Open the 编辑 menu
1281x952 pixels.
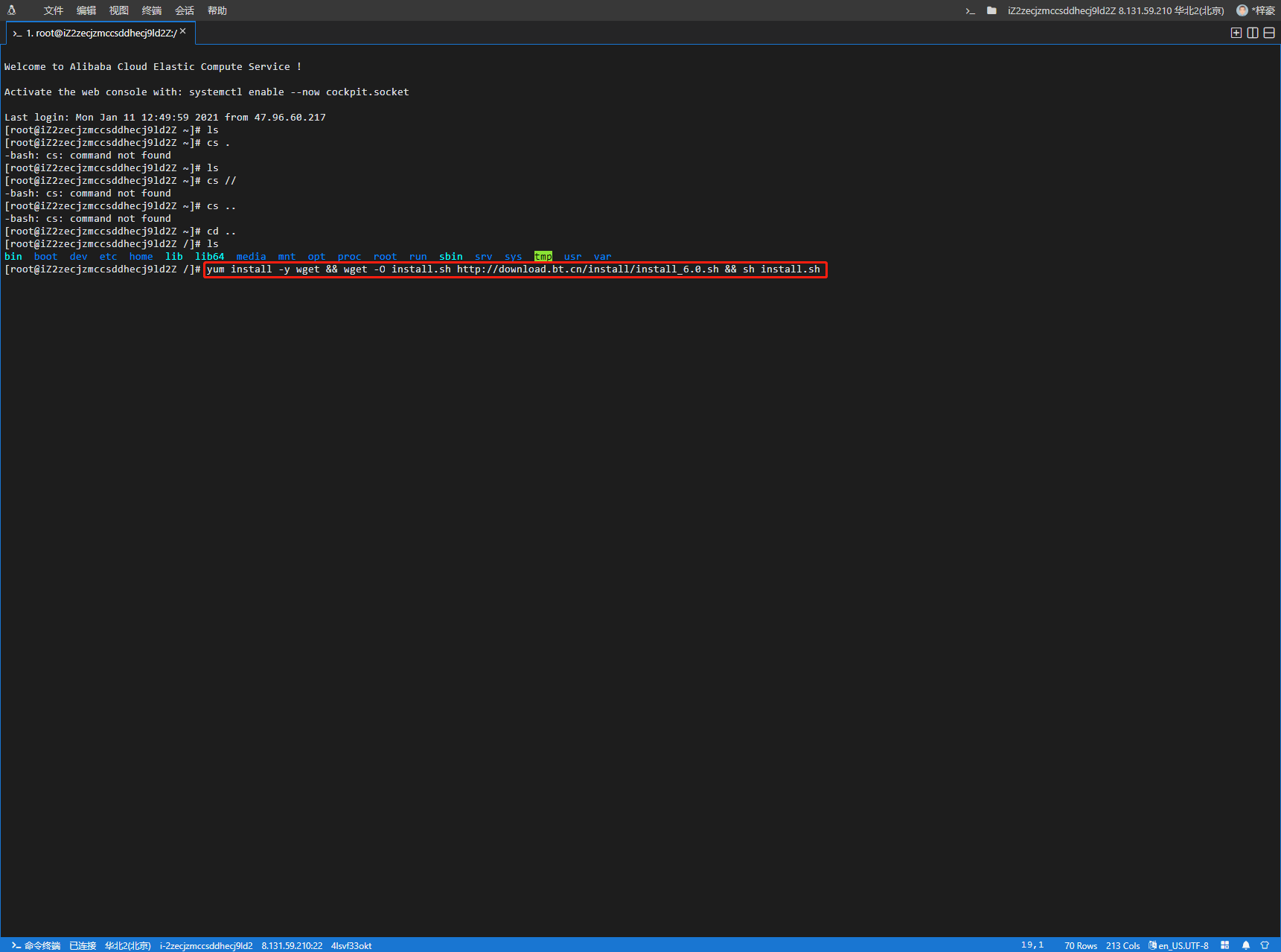point(86,10)
